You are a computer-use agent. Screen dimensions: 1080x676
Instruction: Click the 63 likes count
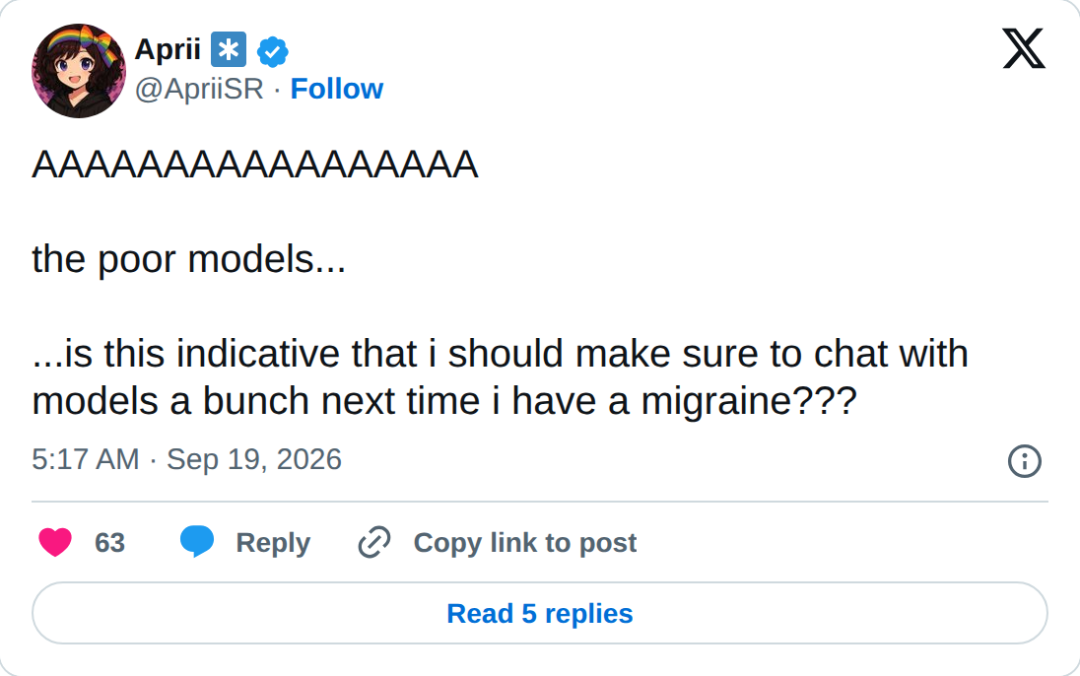[x=110, y=543]
